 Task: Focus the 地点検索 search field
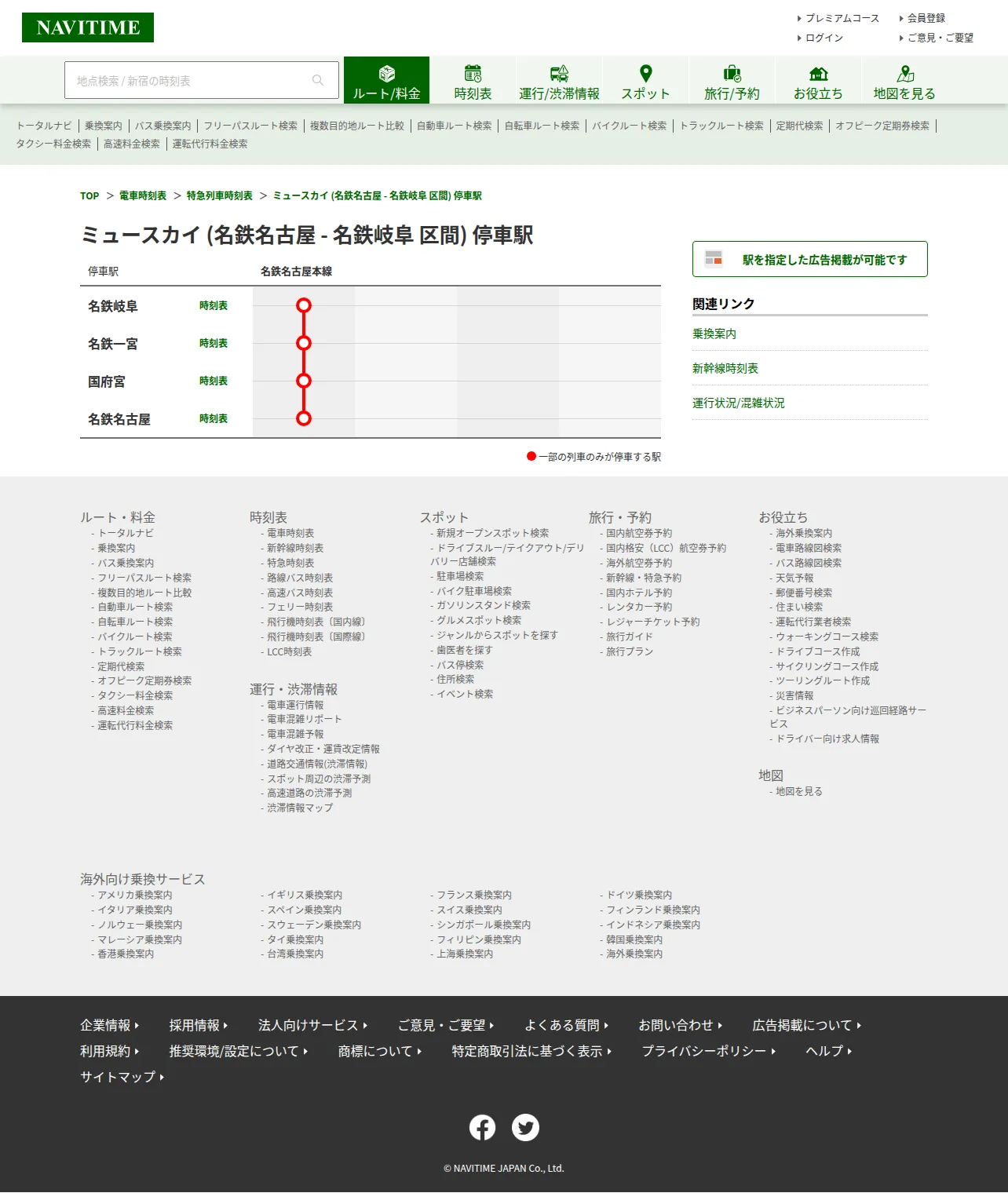click(x=202, y=80)
